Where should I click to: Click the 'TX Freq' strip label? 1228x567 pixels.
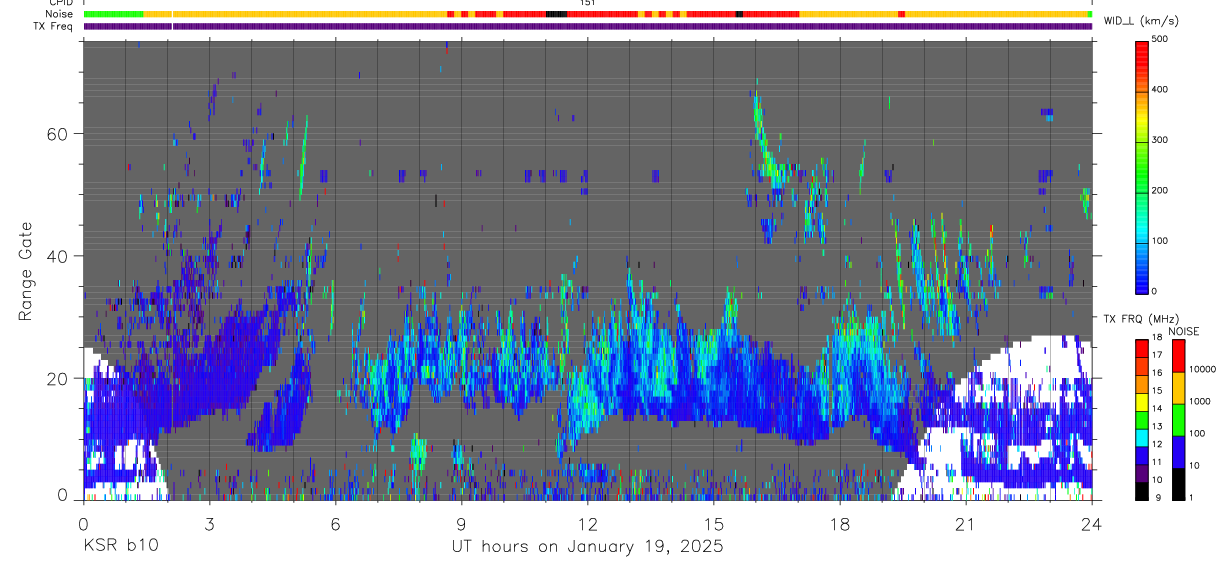pos(54,26)
